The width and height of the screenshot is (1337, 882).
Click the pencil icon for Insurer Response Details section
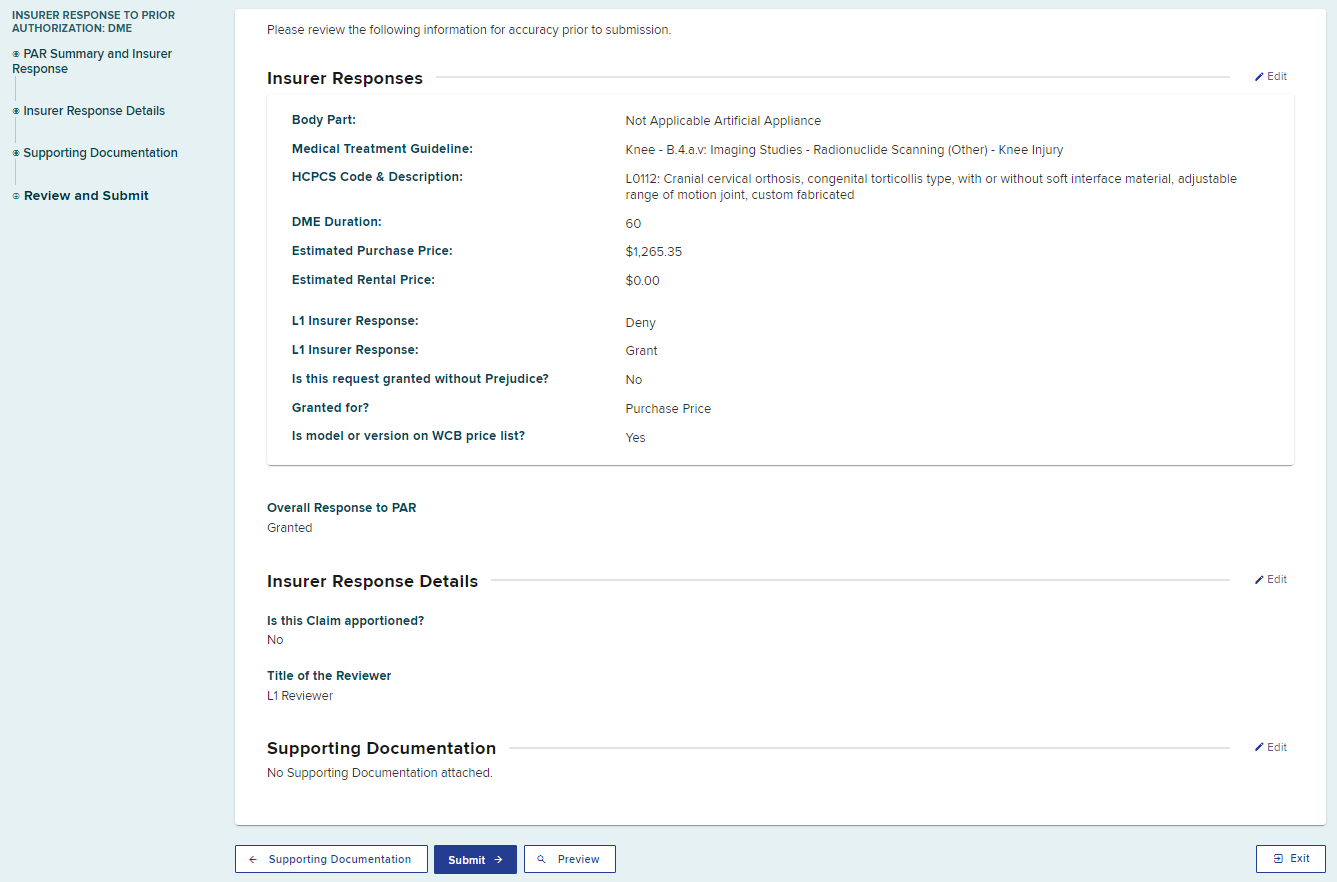pyautogui.click(x=1259, y=580)
